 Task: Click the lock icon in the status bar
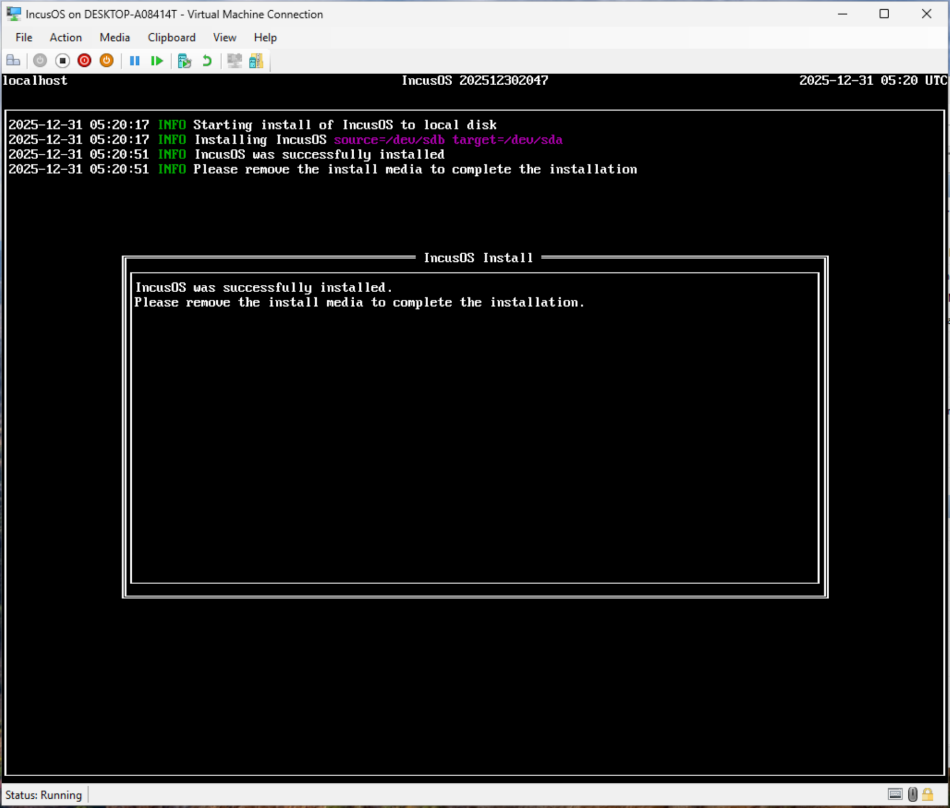(x=927, y=795)
